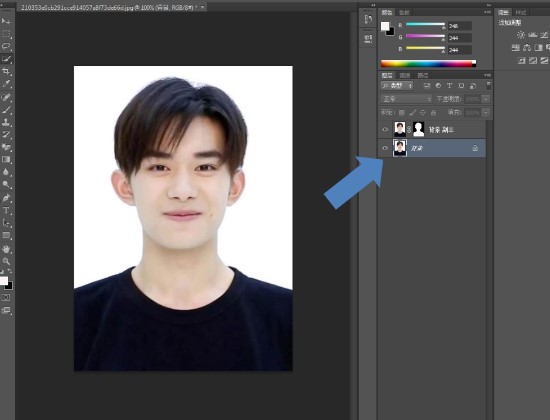Click the foreground color in Color panel
This screenshot has width=550, height=420.
[385, 26]
